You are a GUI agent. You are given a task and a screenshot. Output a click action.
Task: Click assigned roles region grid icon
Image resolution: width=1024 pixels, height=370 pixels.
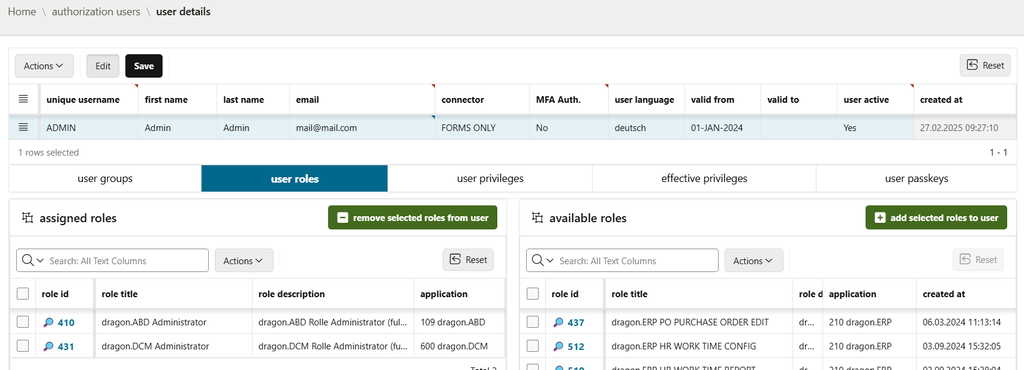tap(27, 217)
